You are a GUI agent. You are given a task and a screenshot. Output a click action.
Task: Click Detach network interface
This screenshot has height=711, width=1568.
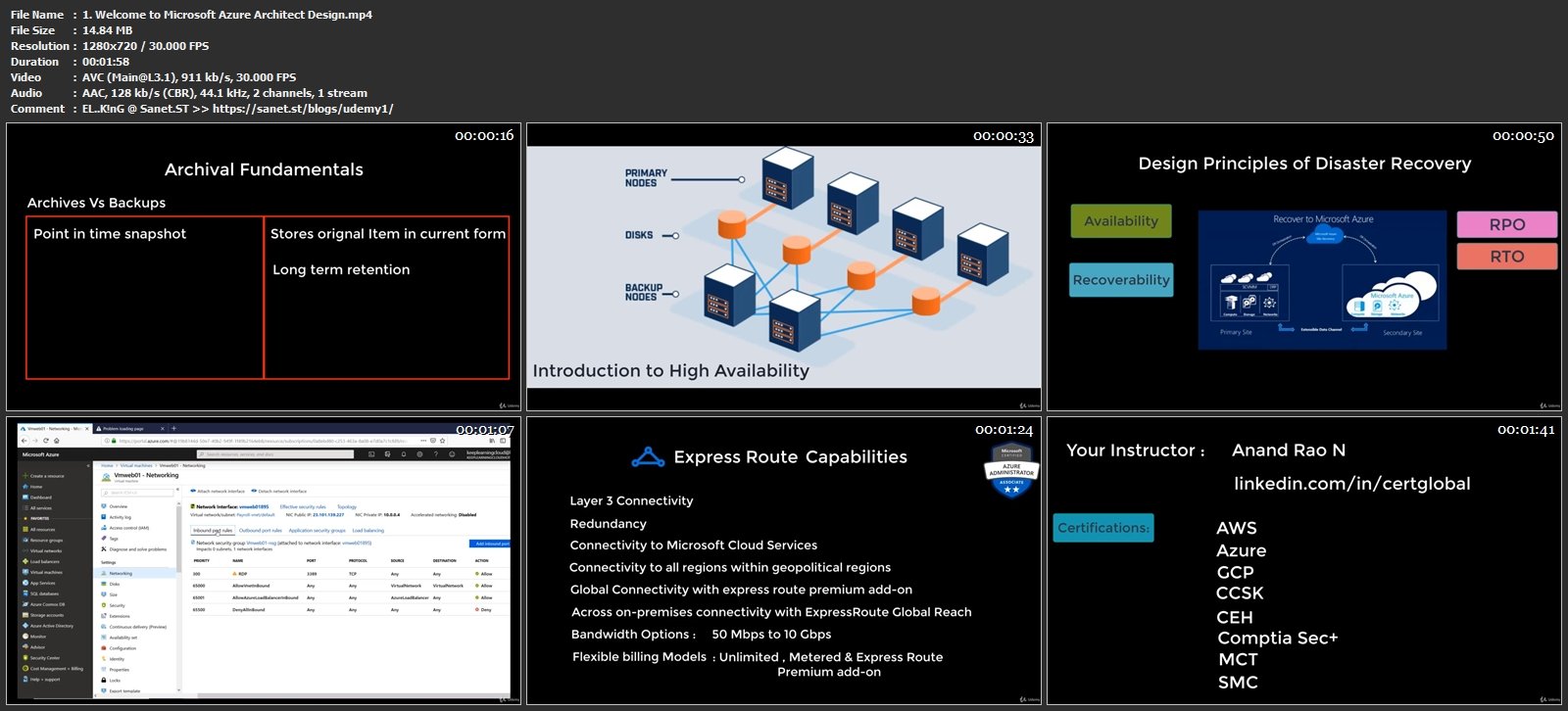[278, 491]
